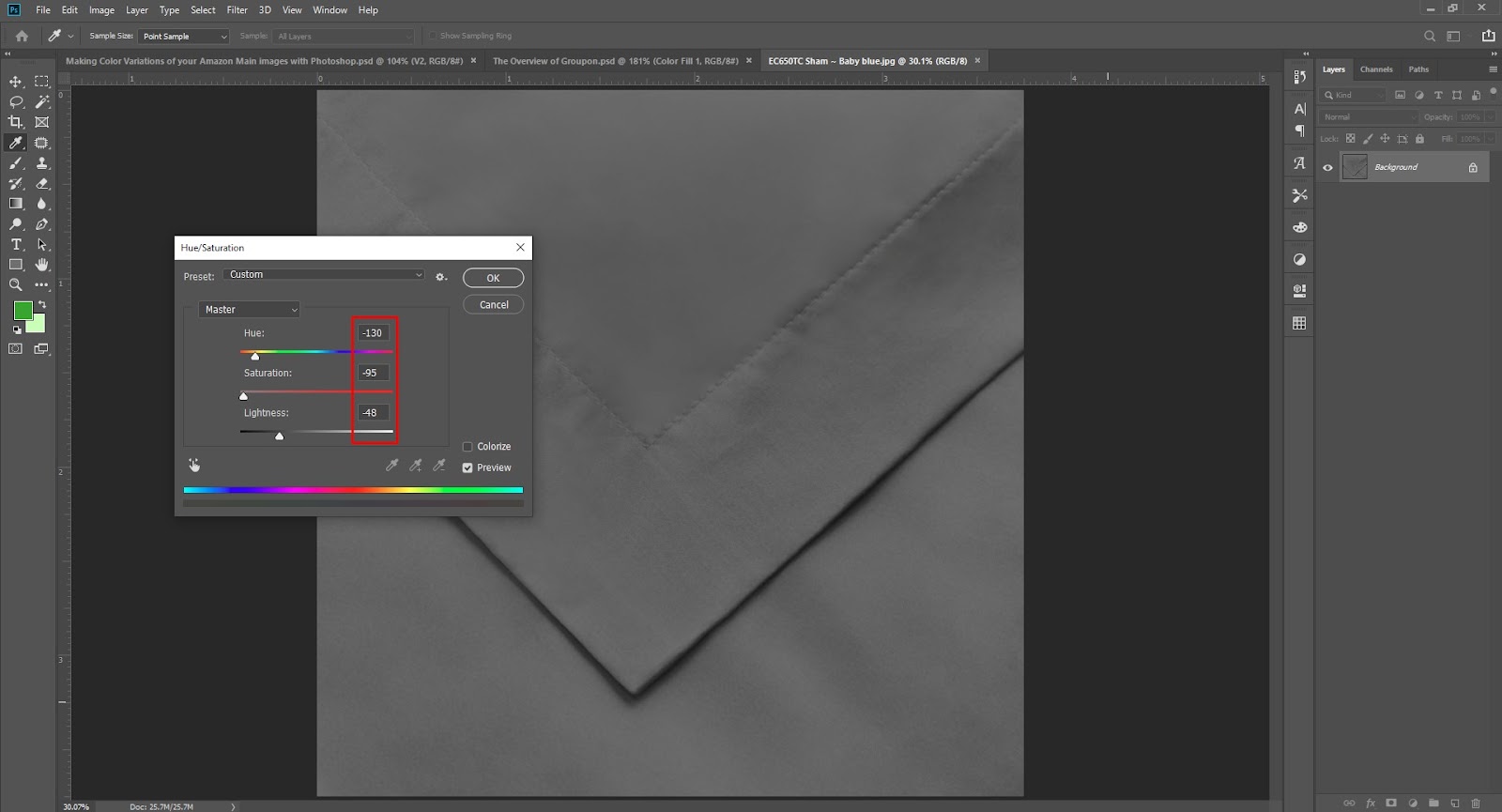Open the tool preset picker arrow
This screenshot has width=1502, height=812.
[70, 37]
